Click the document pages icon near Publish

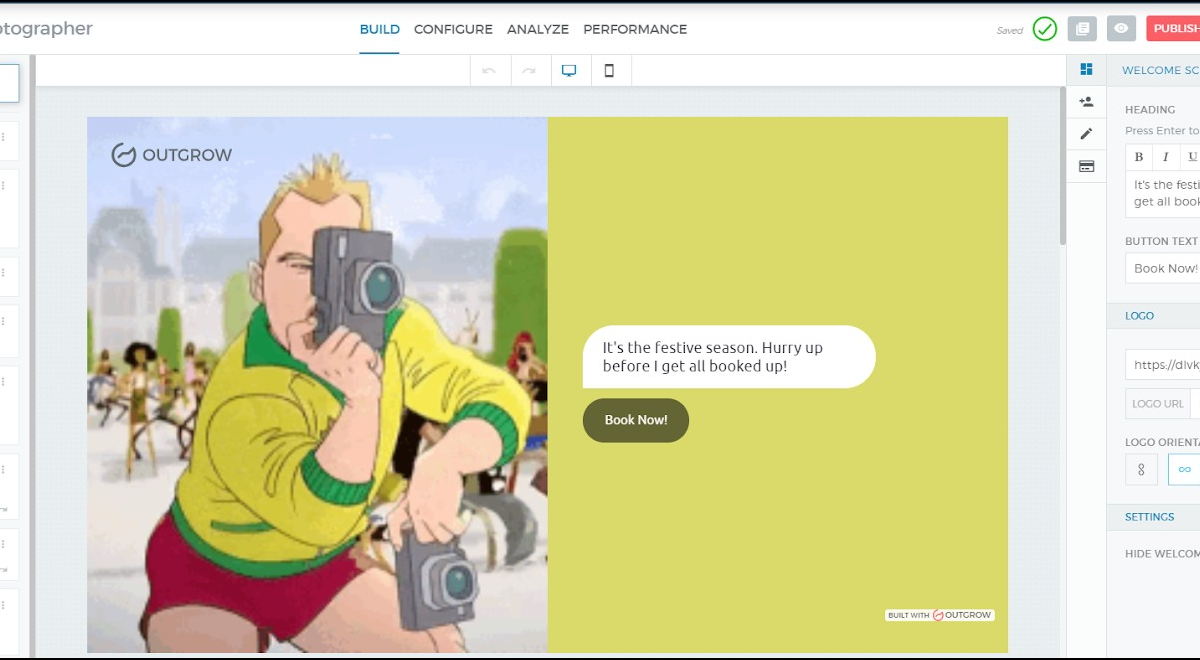(x=1081, y=29)
